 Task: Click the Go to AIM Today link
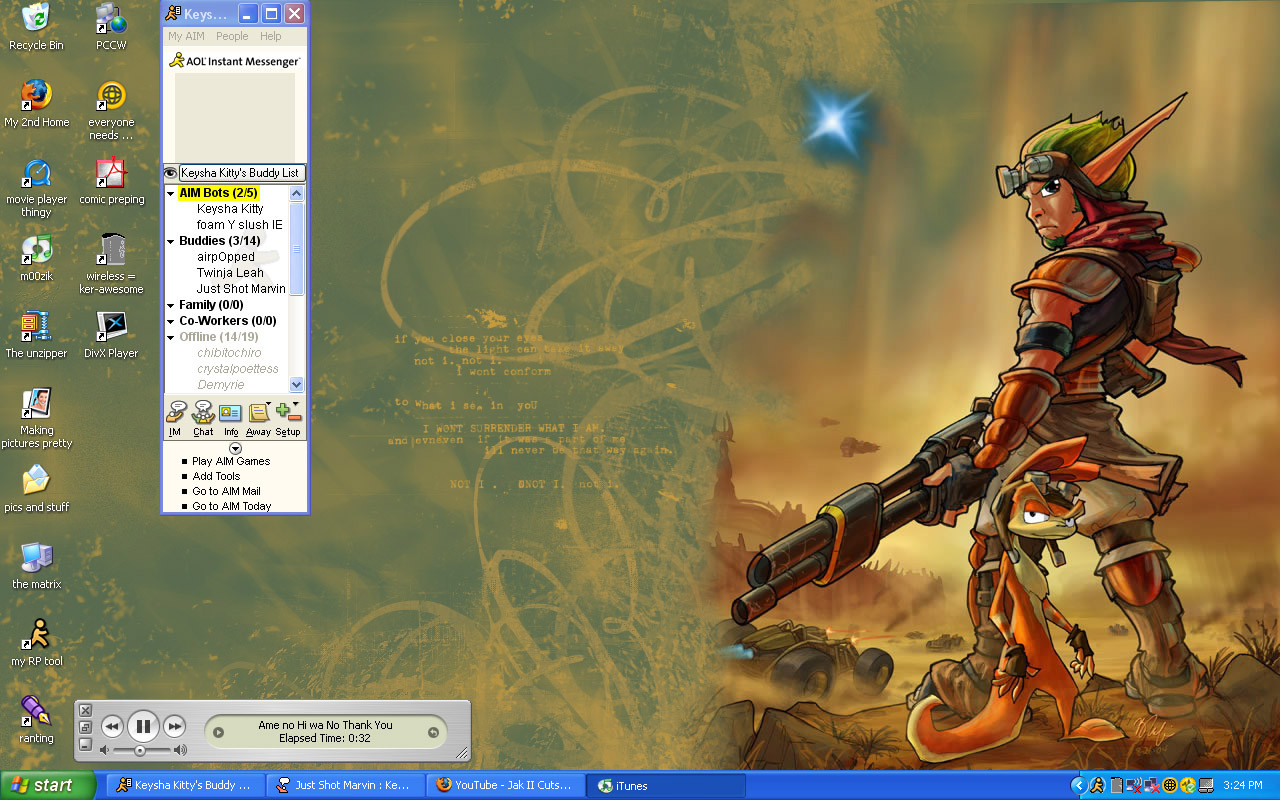[x=232, y=506]
